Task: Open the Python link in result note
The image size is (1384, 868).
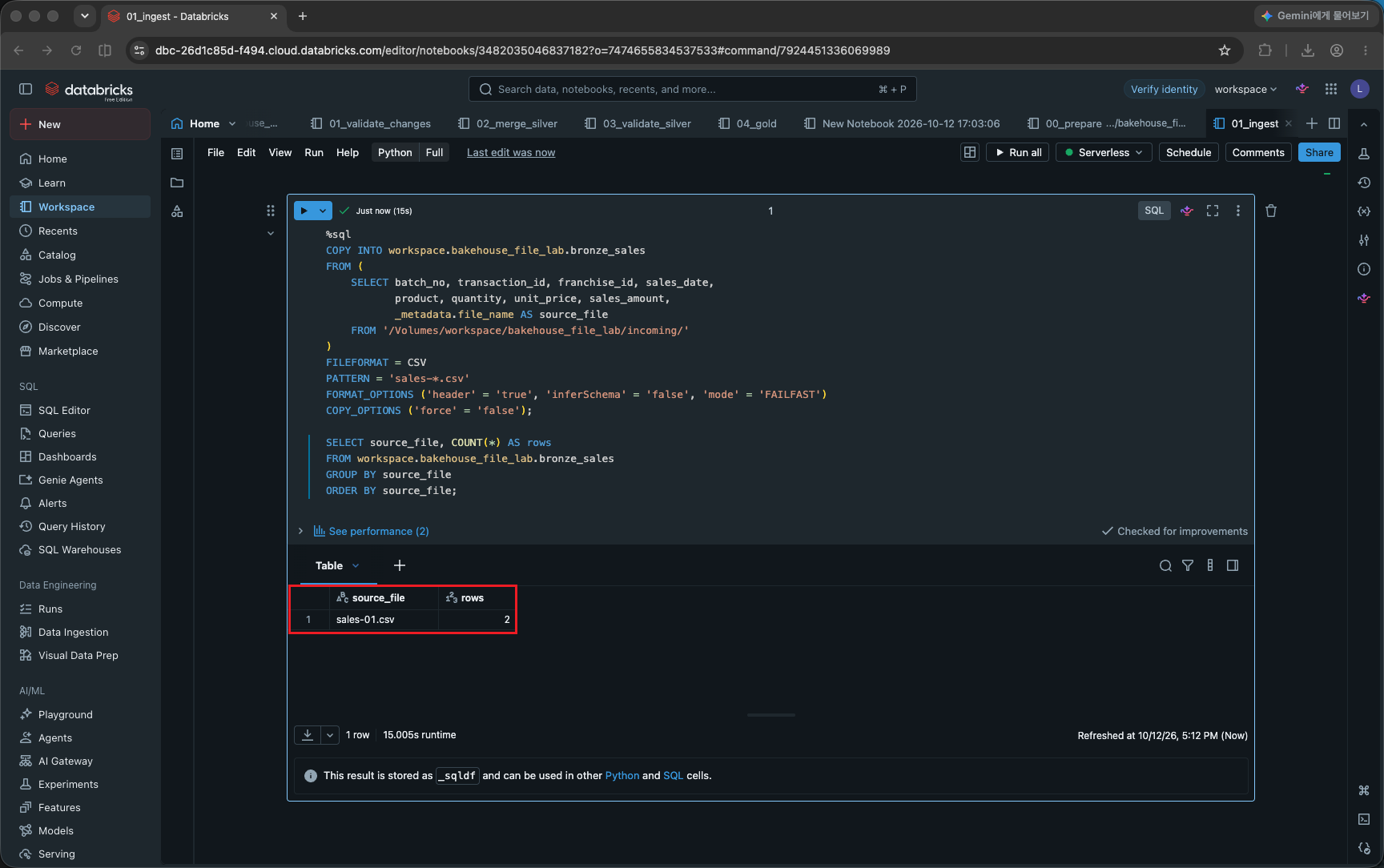Action: click(x=622, y=775)
